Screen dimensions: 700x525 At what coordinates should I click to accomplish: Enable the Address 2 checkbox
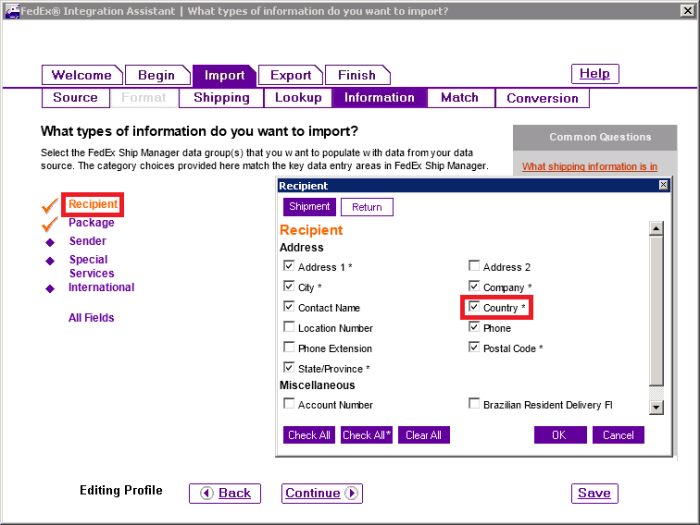(474, 266)
